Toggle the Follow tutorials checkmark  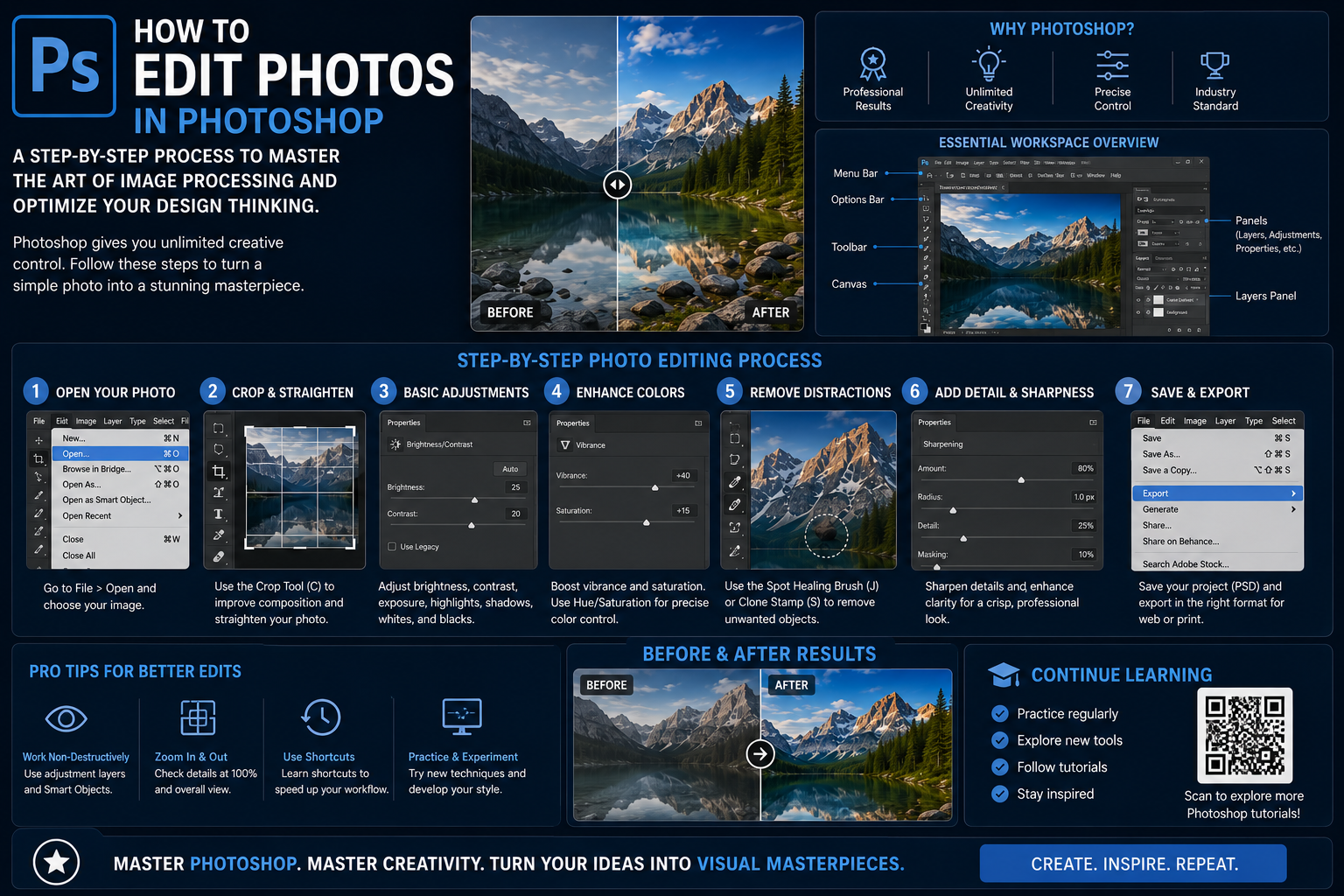[1000, 767]
